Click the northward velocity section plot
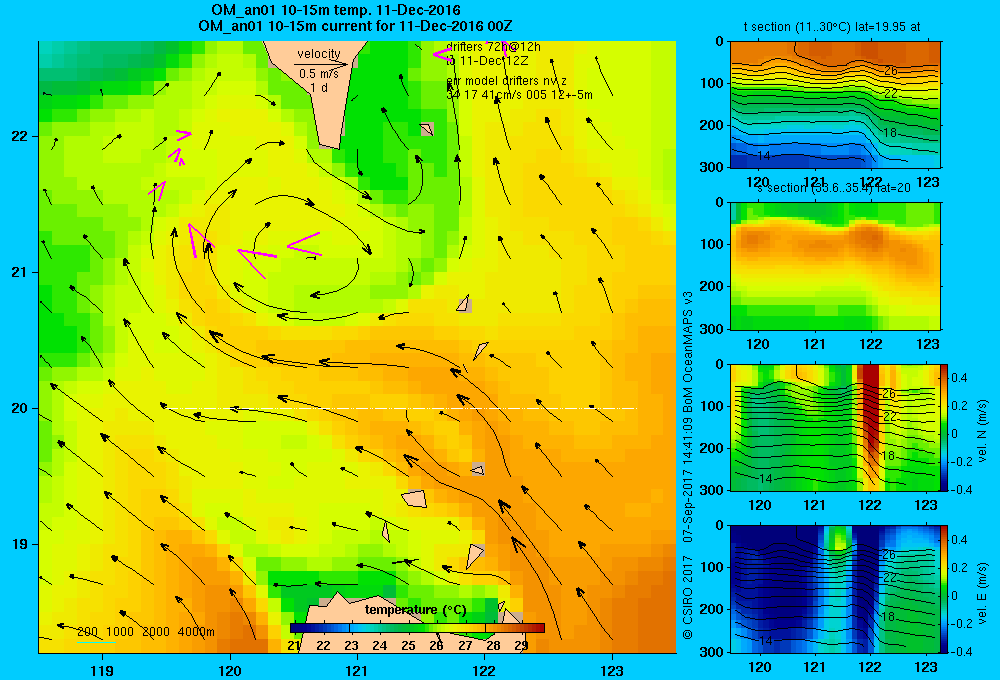 pyautogui.click(x=835, y=427)
